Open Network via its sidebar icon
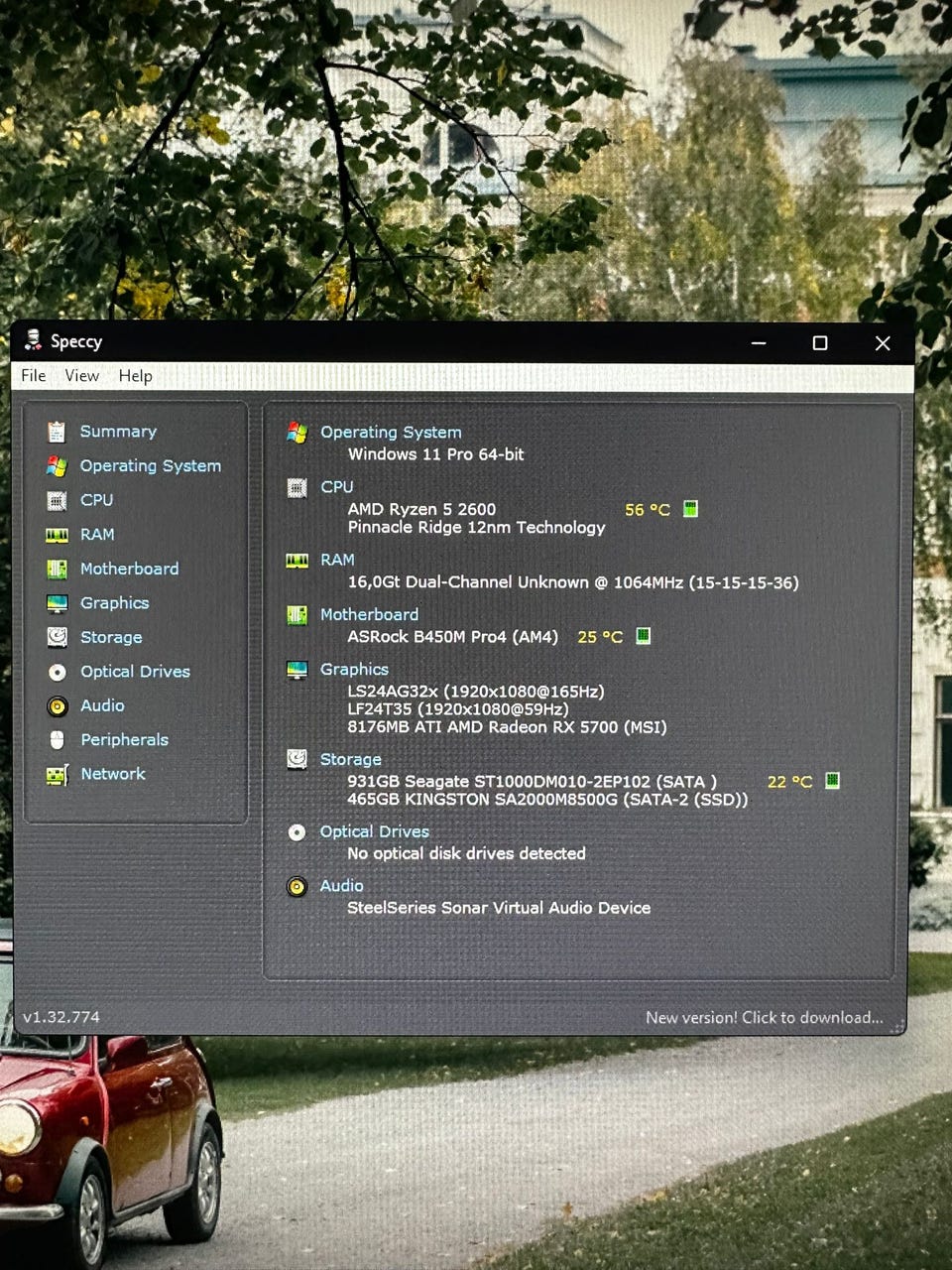The height and width of the screenshot is (1270, 952). coord(57,775)
